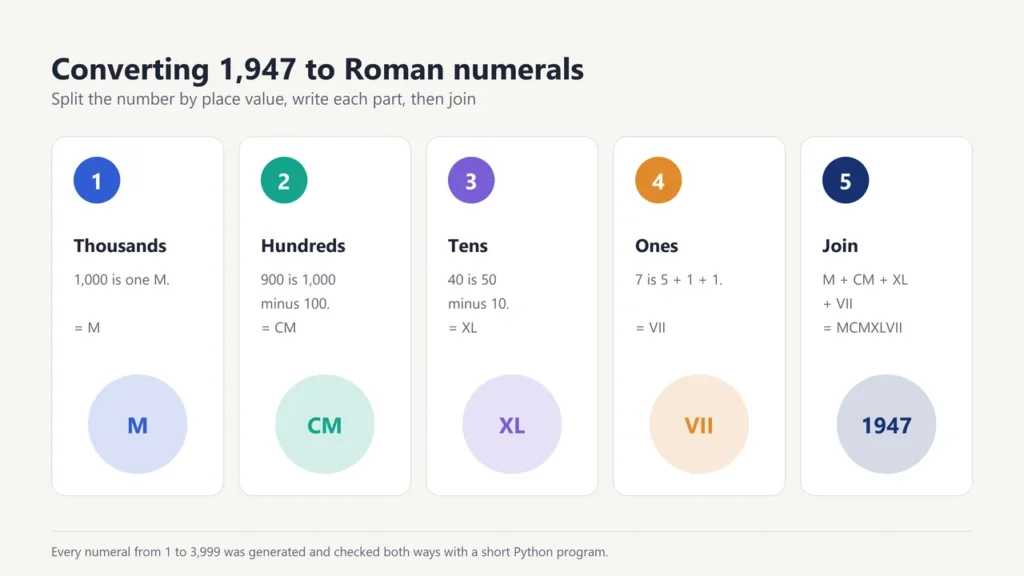
Task: Click the text 'M + CM + XL'
Action: (x=865, y=280)
